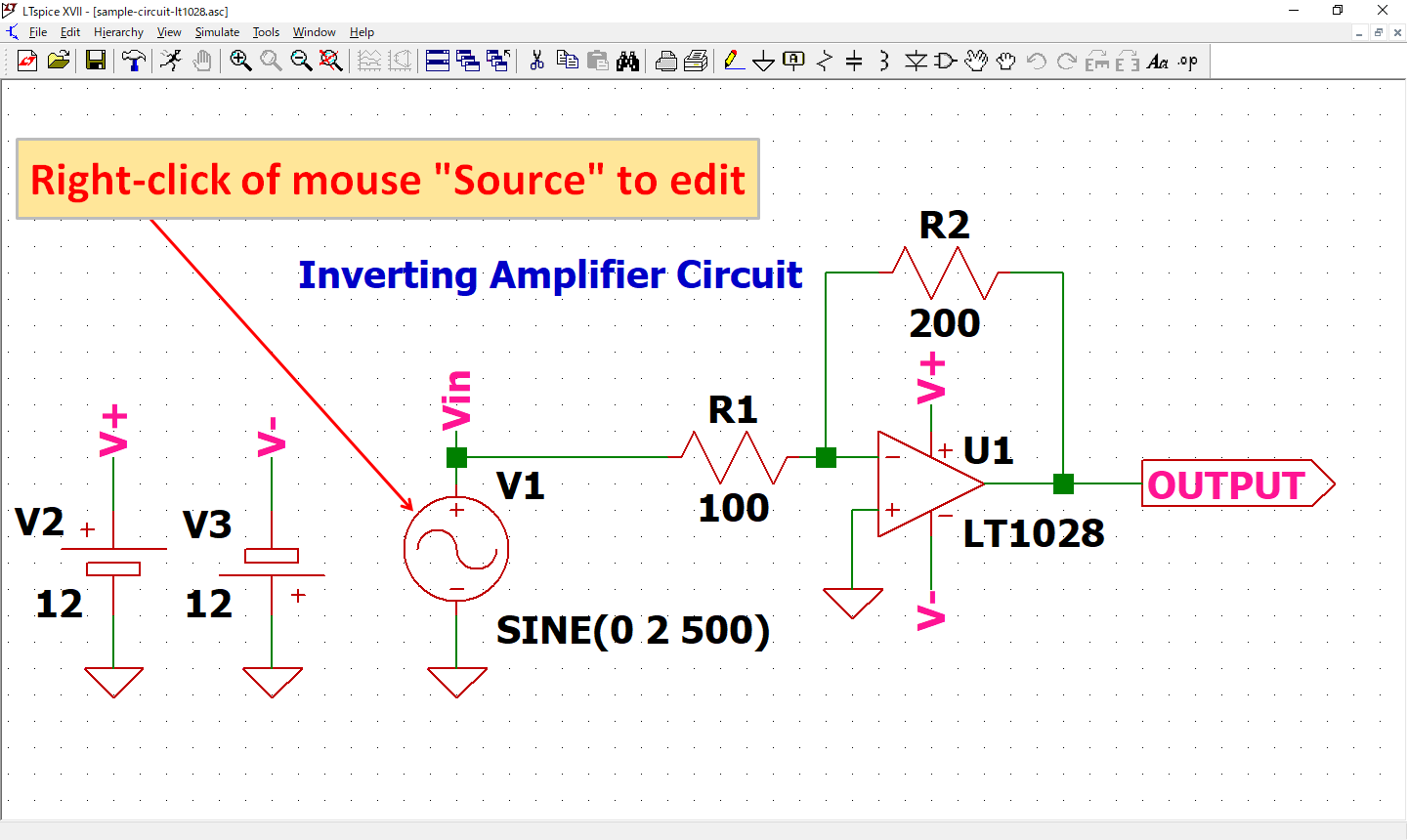This screenshot has width=1407, height=840.
Task: Click the Cut scissors toolbar icon
Action: click(535, 61)
